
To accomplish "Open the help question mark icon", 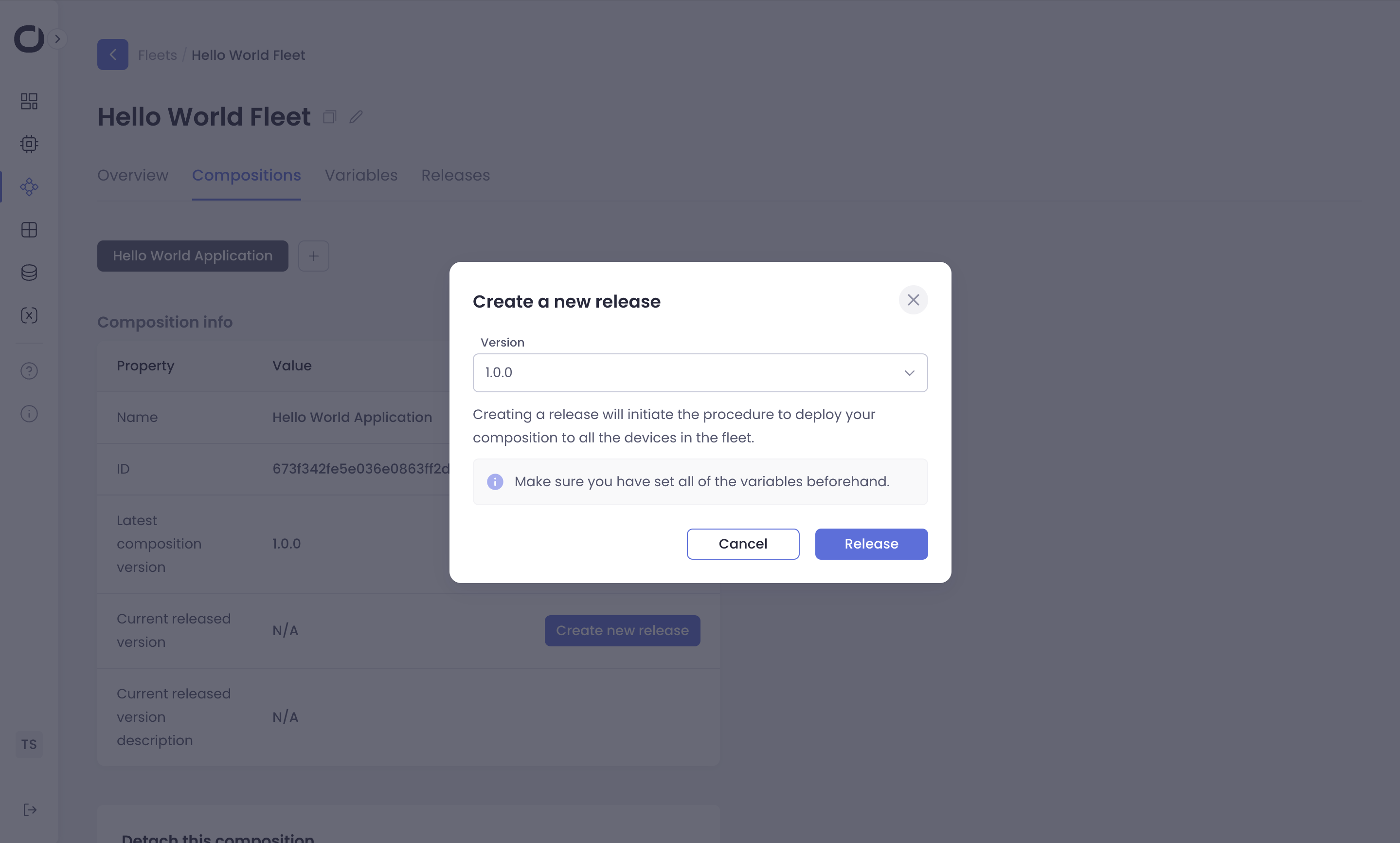I will click(29, 371).
